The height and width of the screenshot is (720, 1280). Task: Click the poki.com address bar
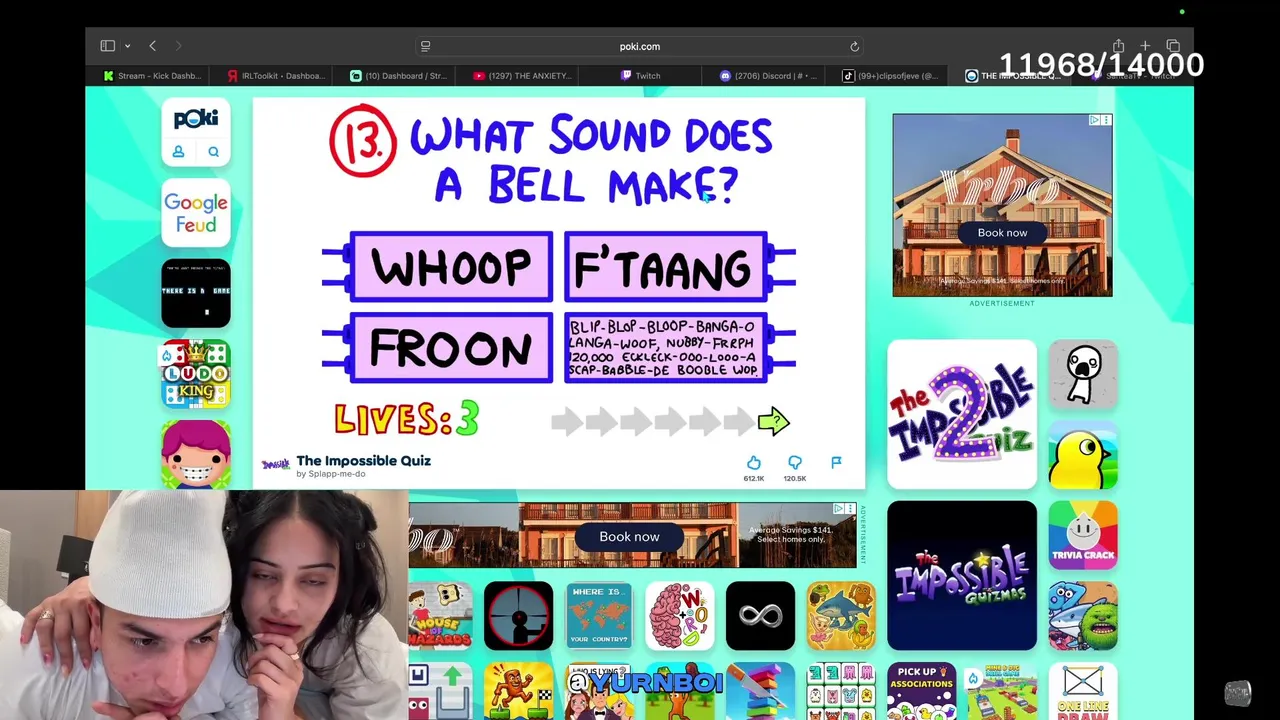coord(640,46)
